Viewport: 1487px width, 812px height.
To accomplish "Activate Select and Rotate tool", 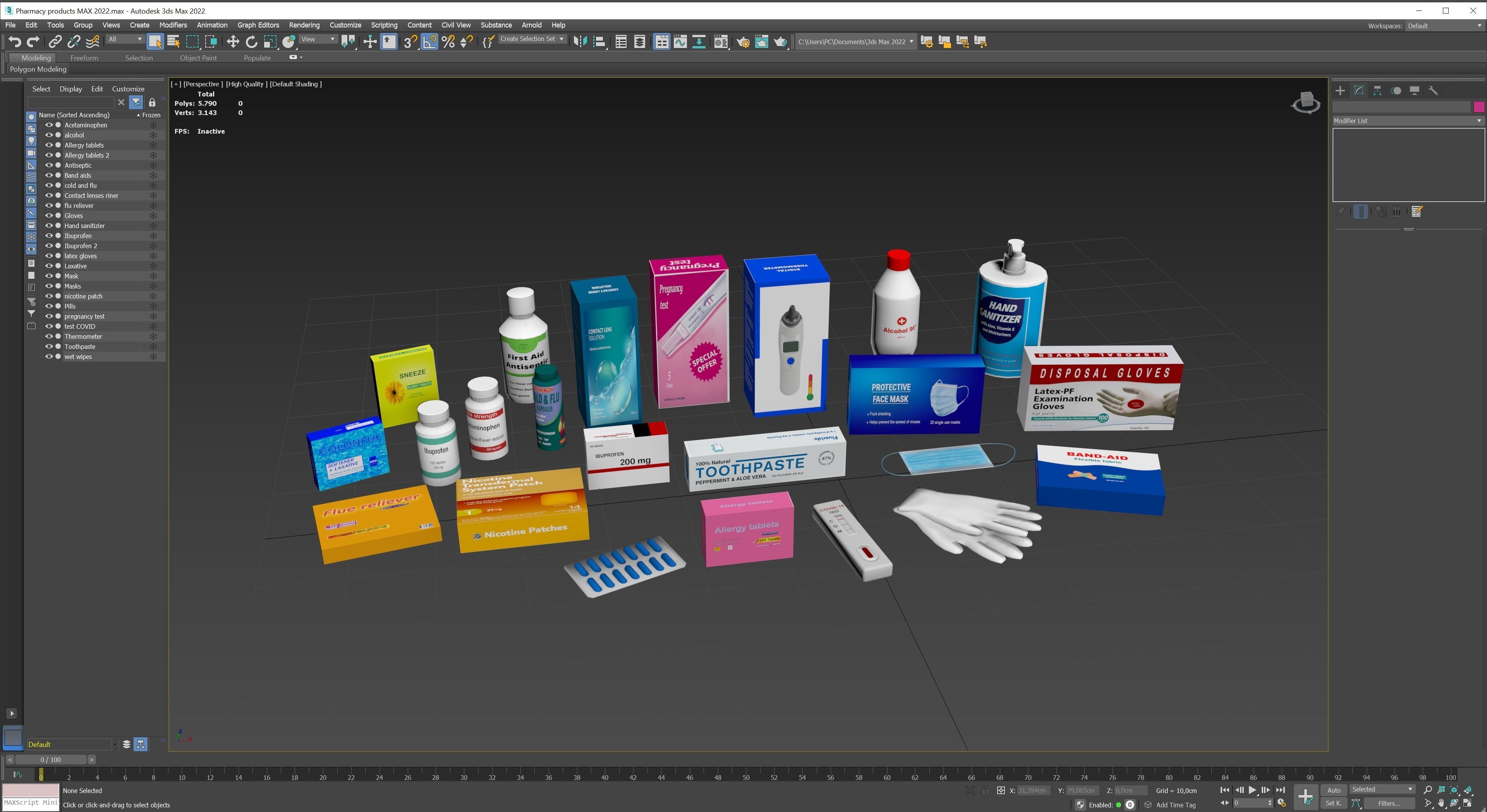I will tap(251, 41).
